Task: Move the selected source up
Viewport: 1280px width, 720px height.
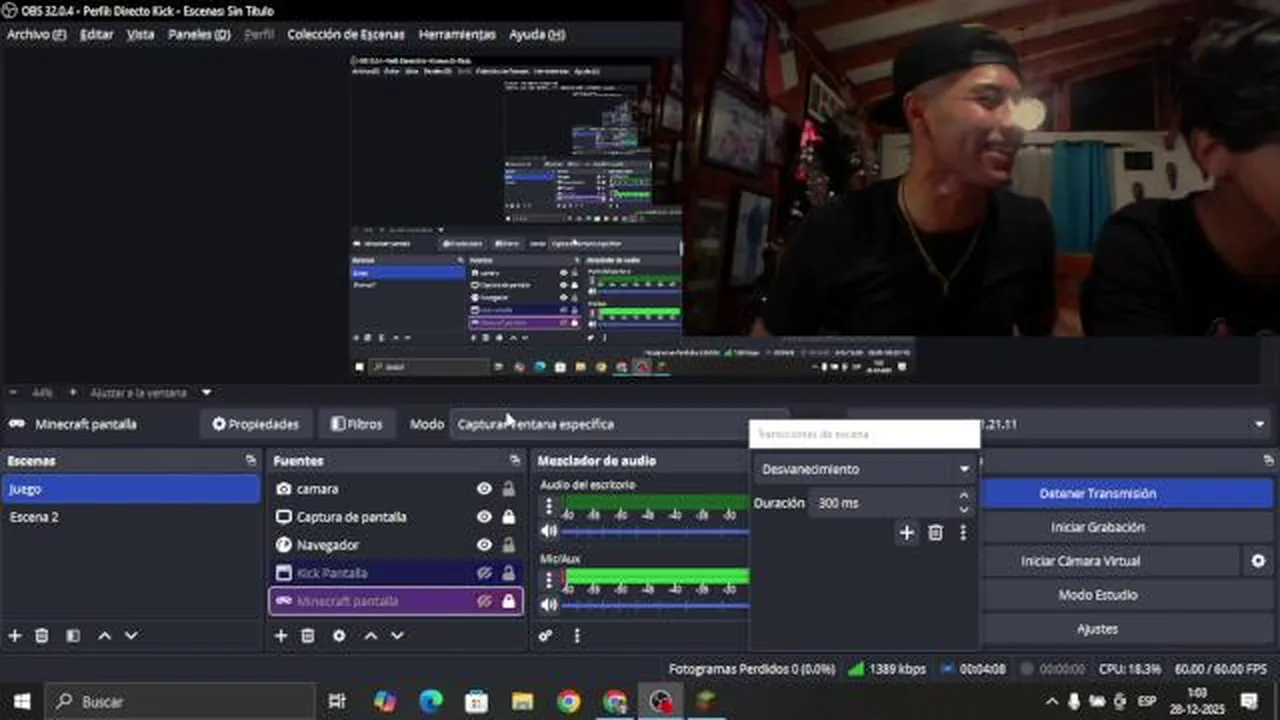Action: (371, 636)
